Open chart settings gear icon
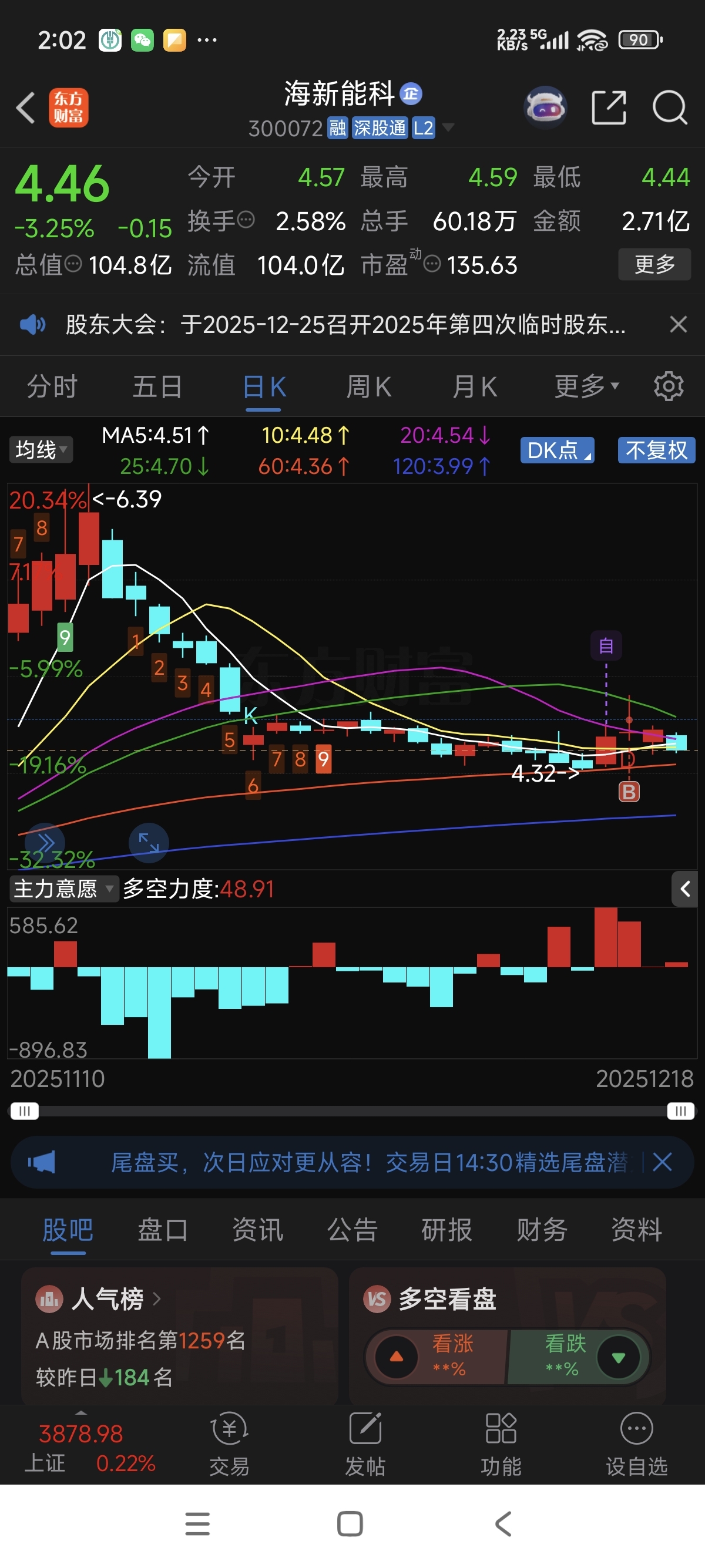The height and width of the screenshot is (1568, 705). pos(669,386)
